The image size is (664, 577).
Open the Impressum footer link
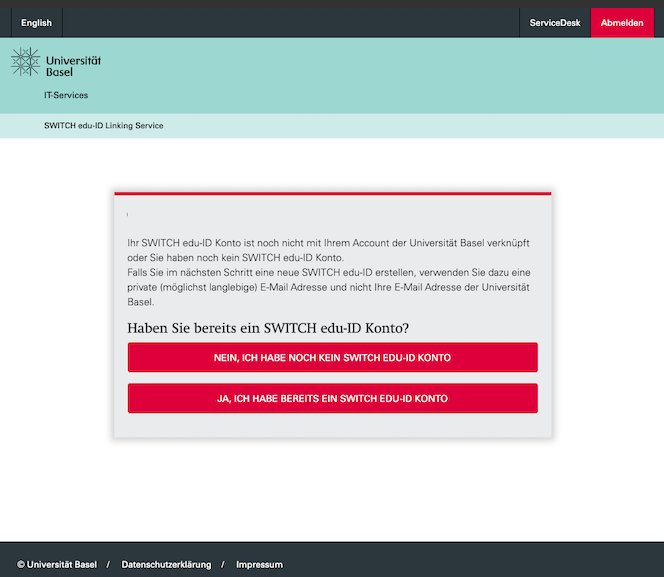click(x=259, y=565)
